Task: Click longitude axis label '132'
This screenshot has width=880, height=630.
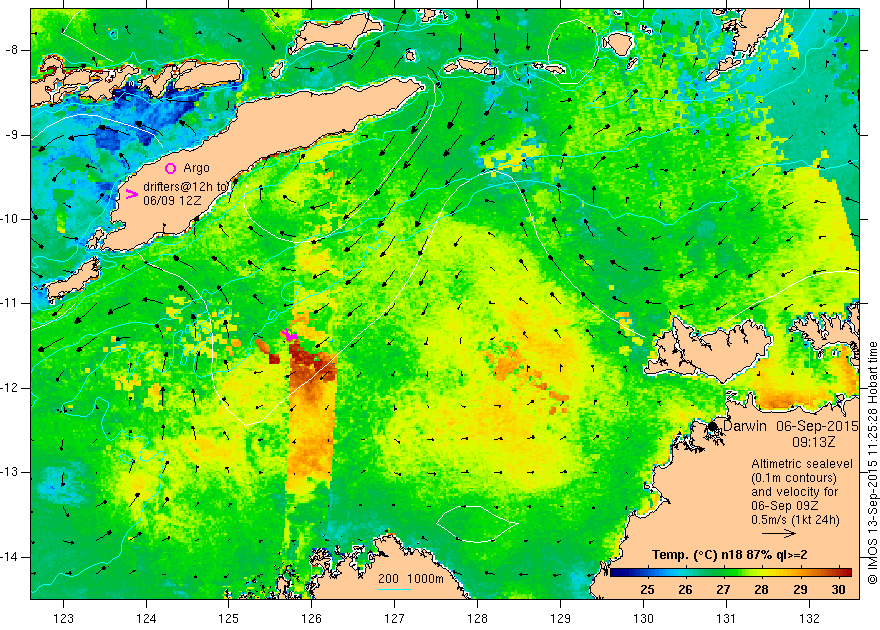Action: click(809, 619)
